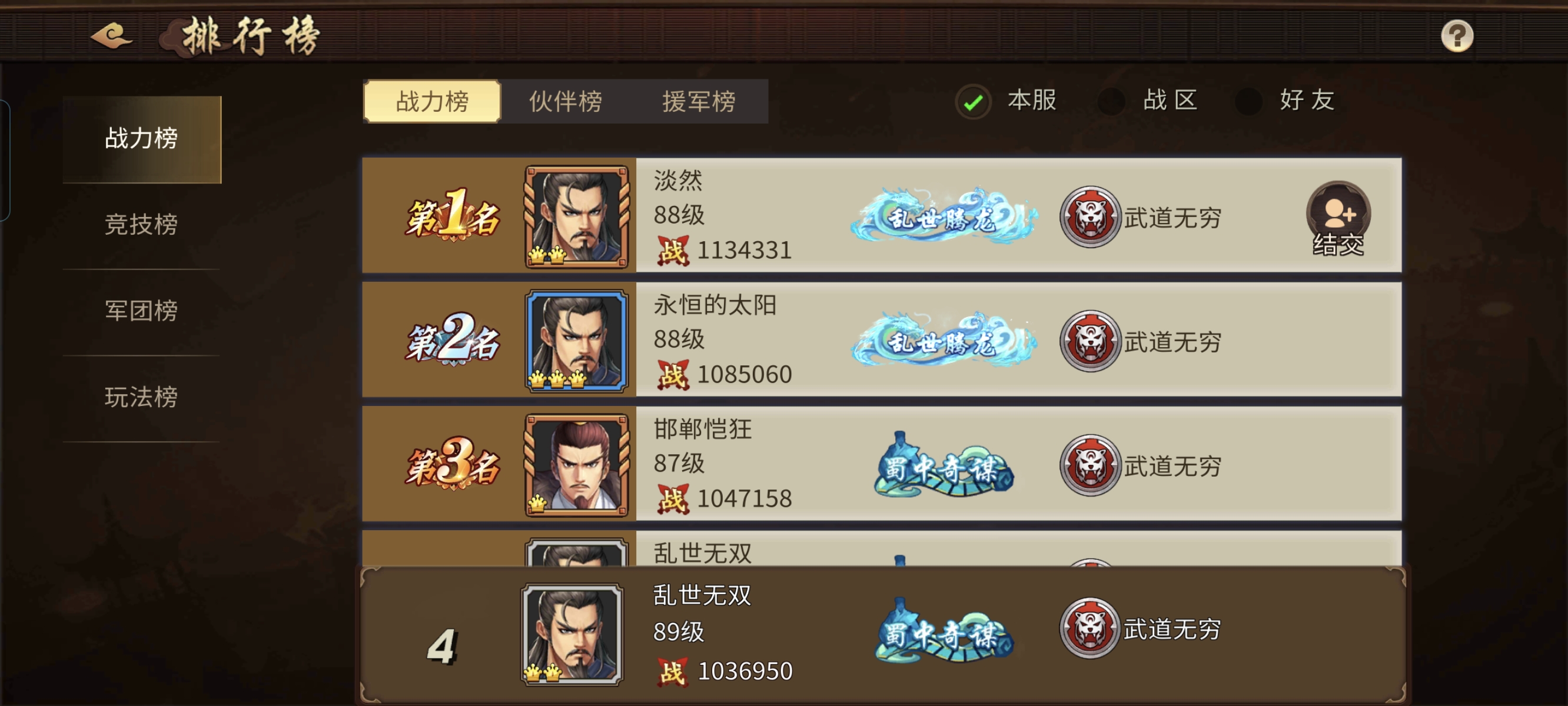Image resolution: width=1568 pixels, height=706 pixels.
Task: Switch to the 伙伴榜 tab
Action: pos(566,101)
